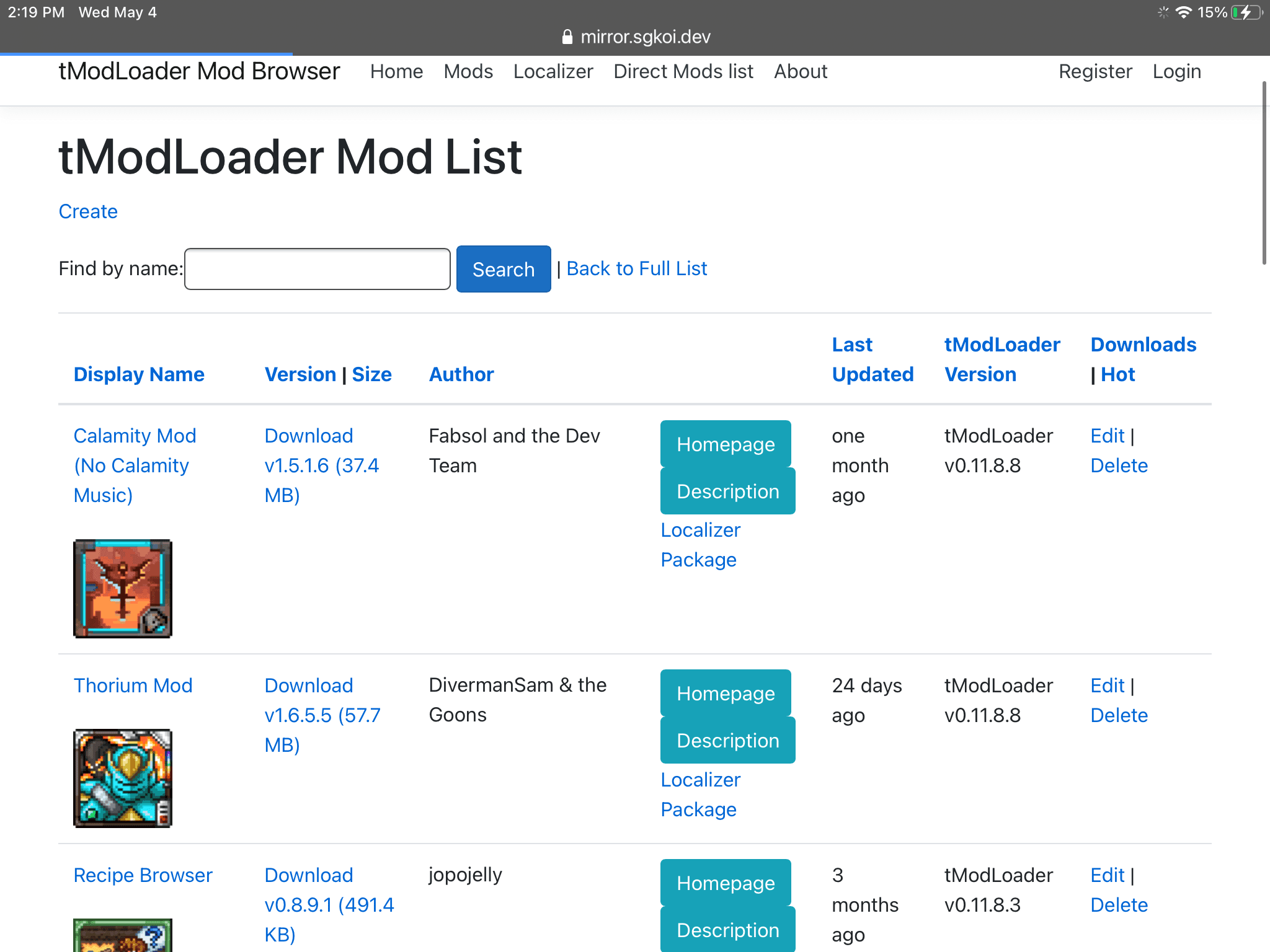Click the tModLoader Mod List heading

click(290, 156)
